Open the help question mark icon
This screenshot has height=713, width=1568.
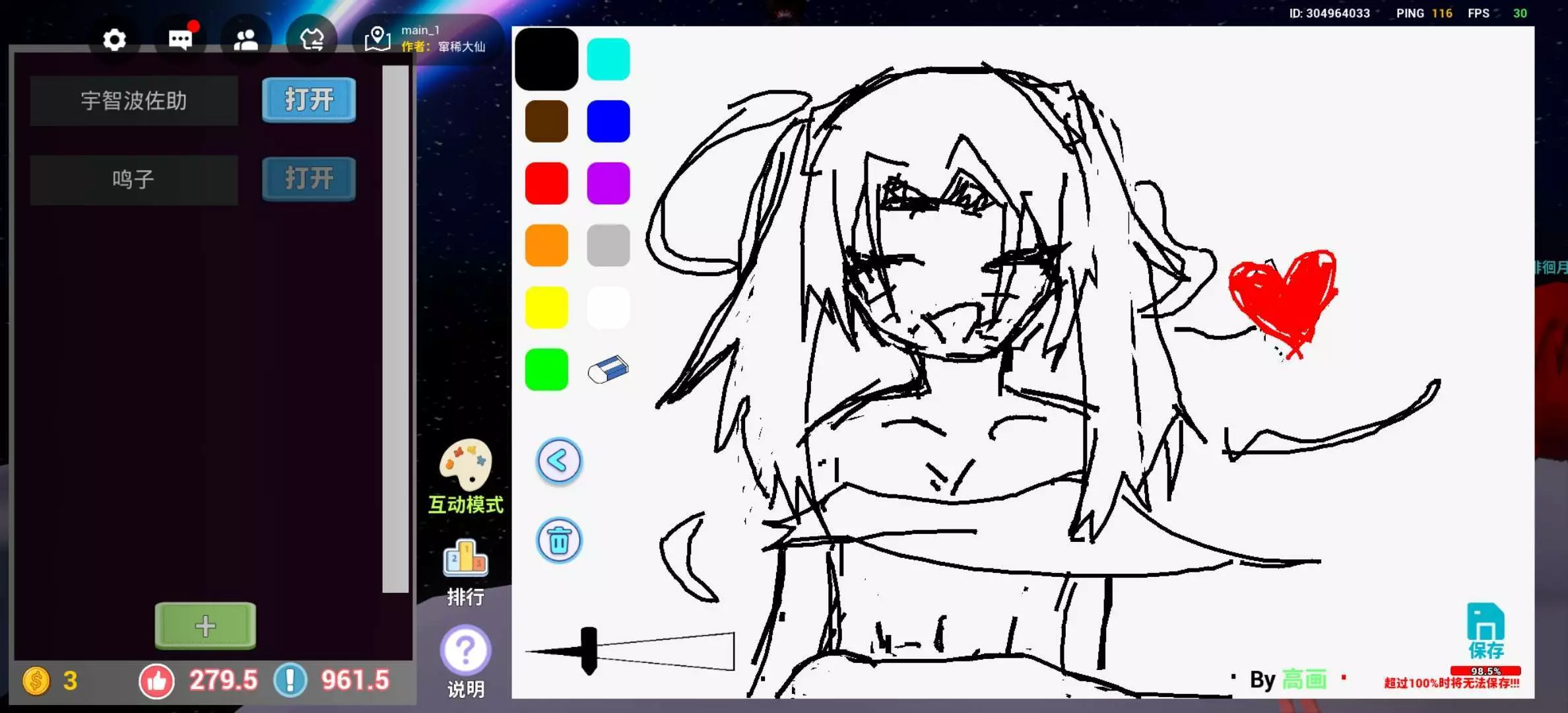click(x=465, y=650)
